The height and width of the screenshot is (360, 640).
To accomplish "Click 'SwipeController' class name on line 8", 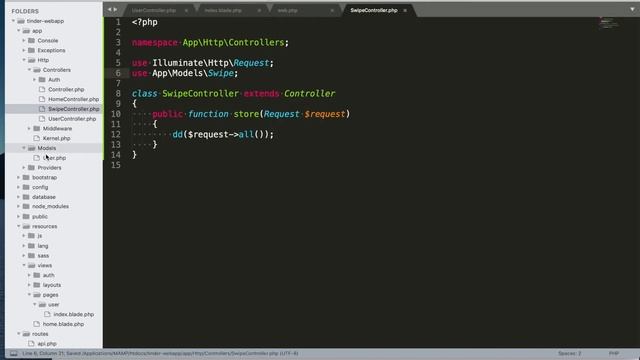I will (x=200, y=93).
